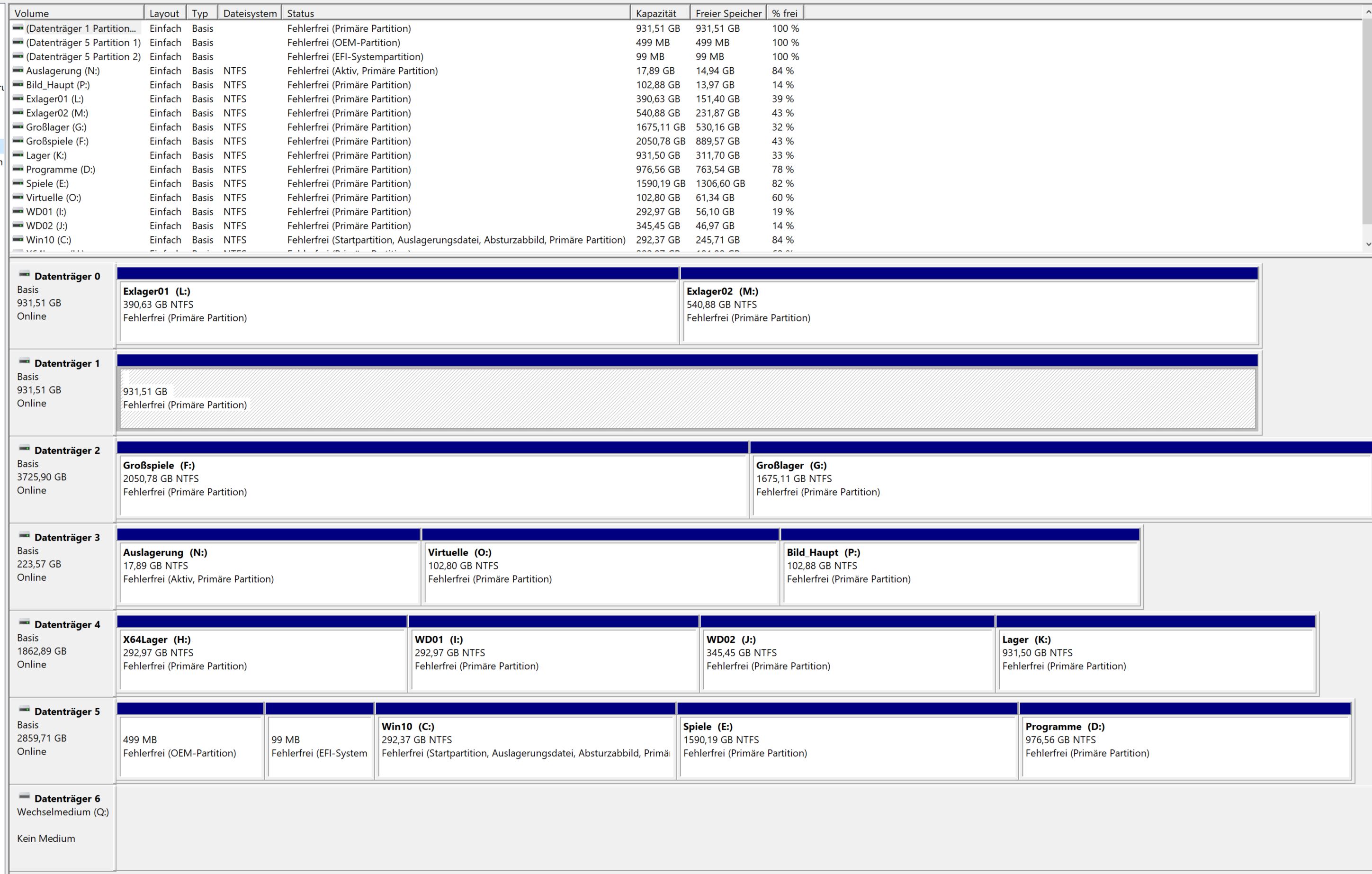
Task: Click volume icon beside Spiele (E:) row
Action: point(18,183)
